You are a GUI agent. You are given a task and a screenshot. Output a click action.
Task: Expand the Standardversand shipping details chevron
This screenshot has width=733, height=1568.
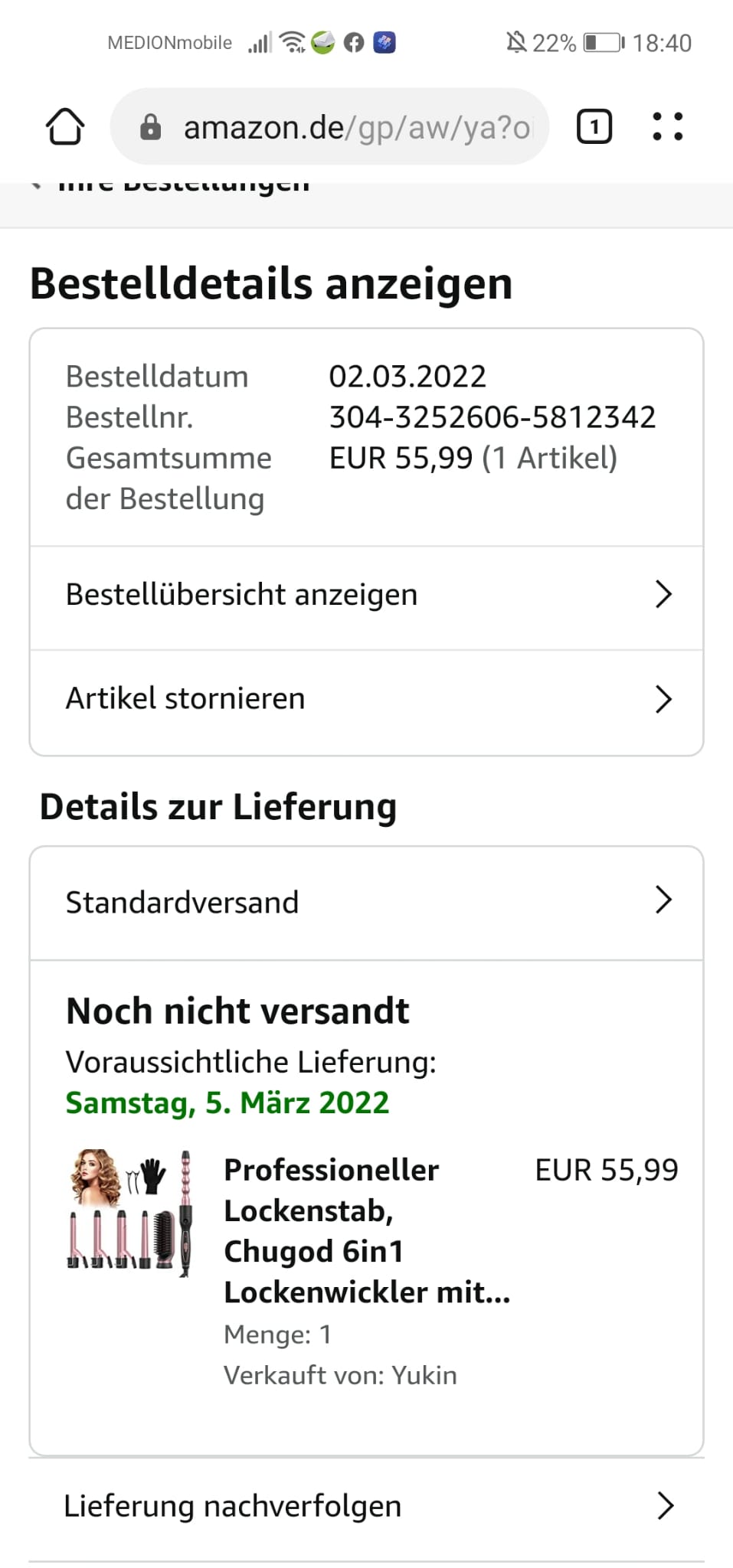(663, 900)
